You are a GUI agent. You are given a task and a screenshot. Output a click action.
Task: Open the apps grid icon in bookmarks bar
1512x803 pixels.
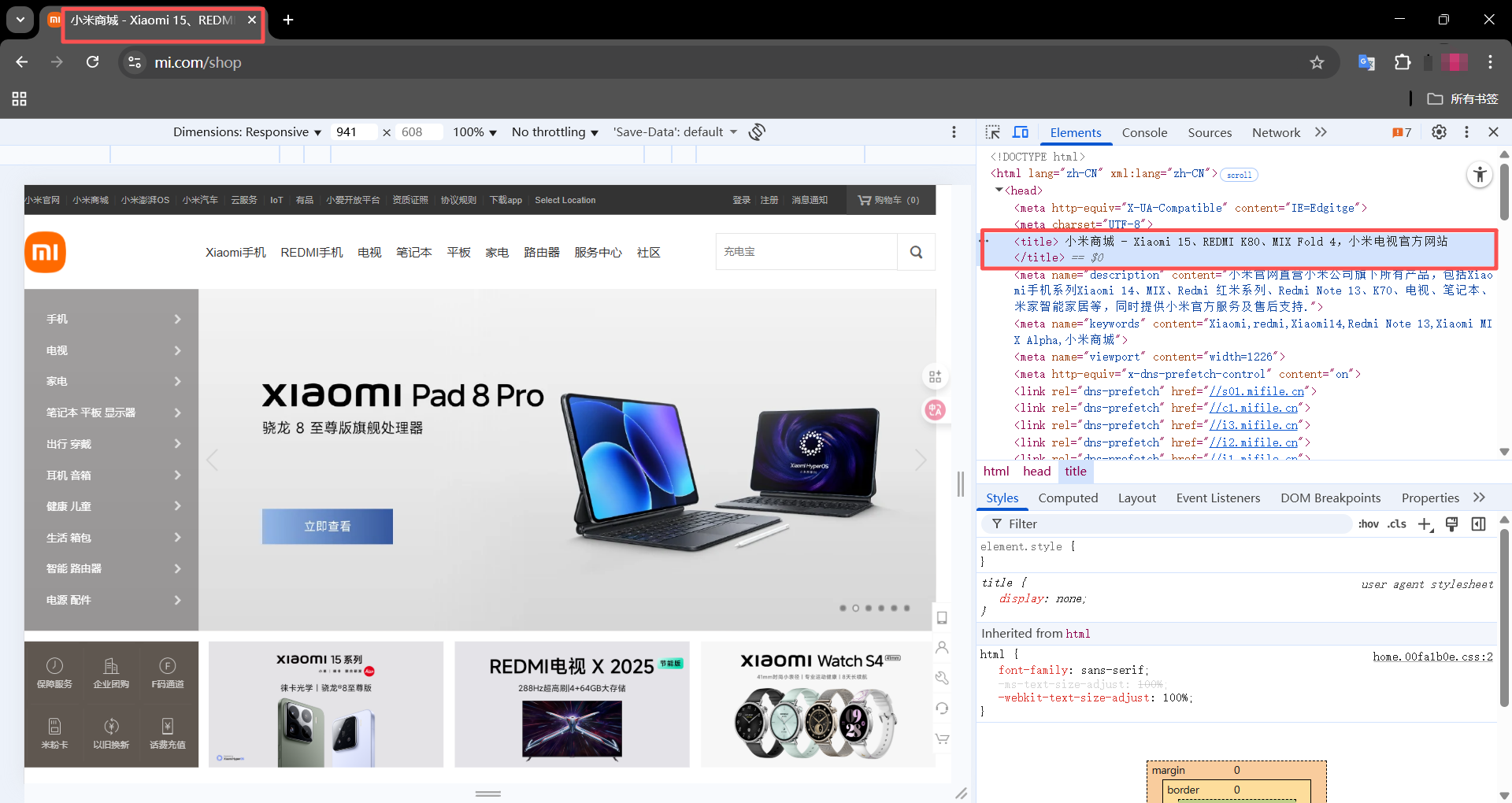pos(20,99)
